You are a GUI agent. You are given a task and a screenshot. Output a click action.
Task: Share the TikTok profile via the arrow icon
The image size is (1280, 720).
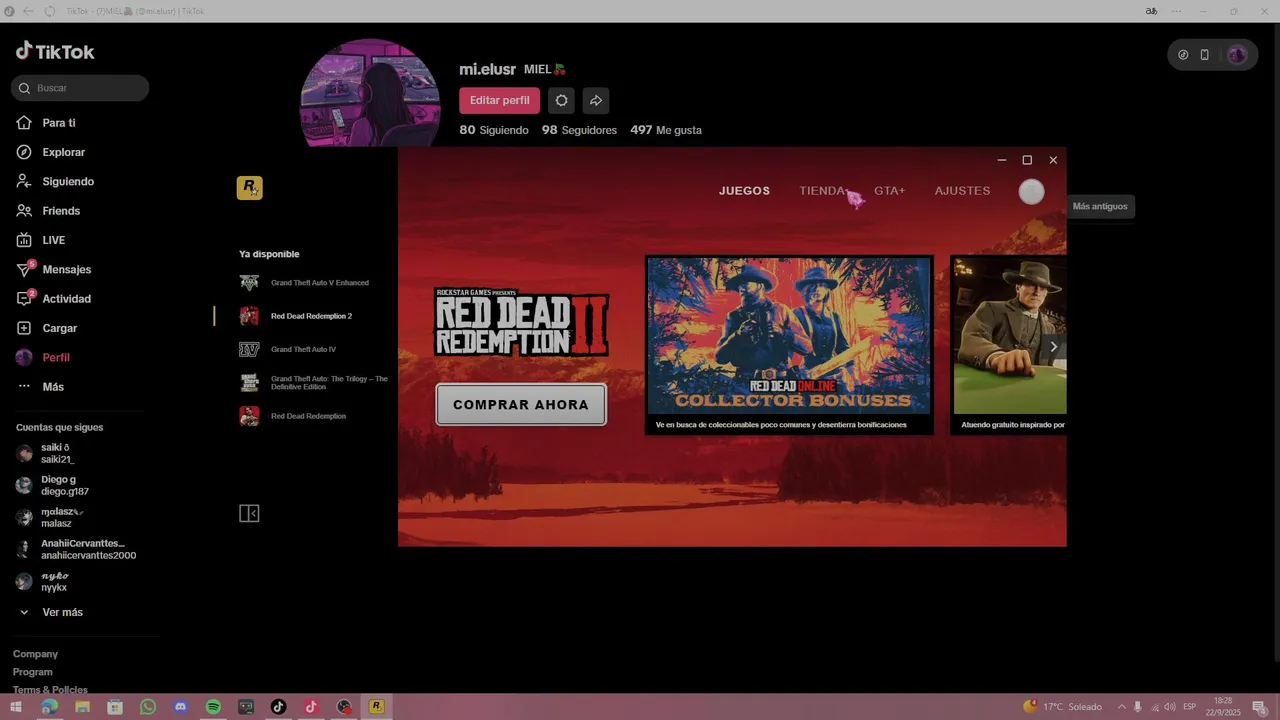(595, 100)
